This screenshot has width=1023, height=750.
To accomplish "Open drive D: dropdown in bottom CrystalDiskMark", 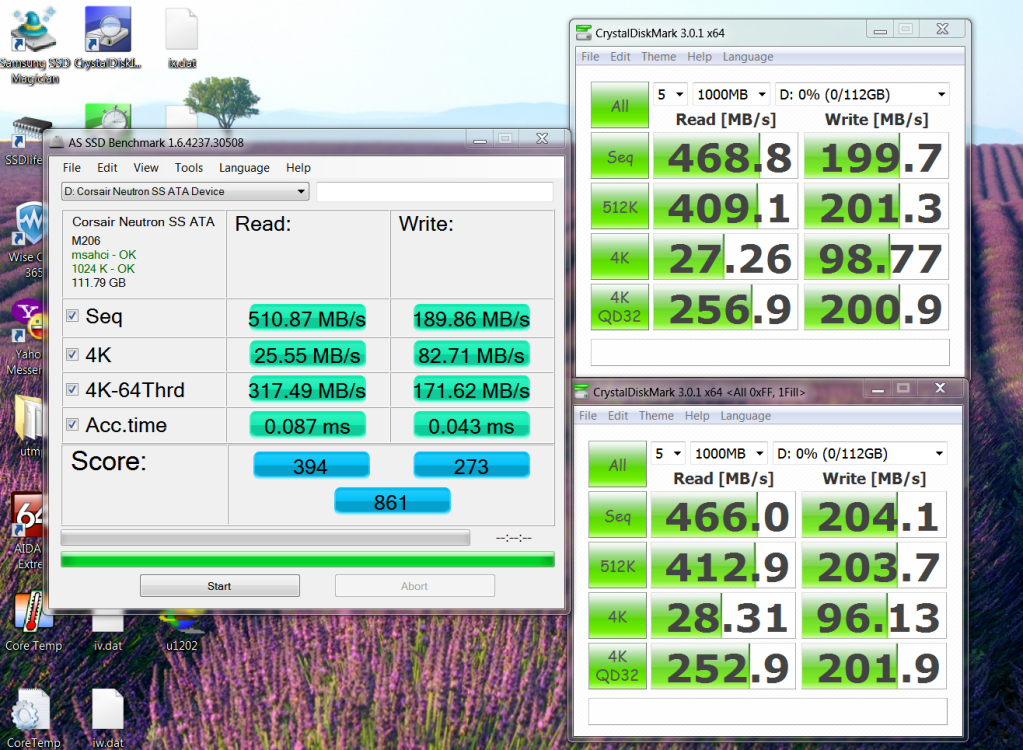I will coord(859,453).
